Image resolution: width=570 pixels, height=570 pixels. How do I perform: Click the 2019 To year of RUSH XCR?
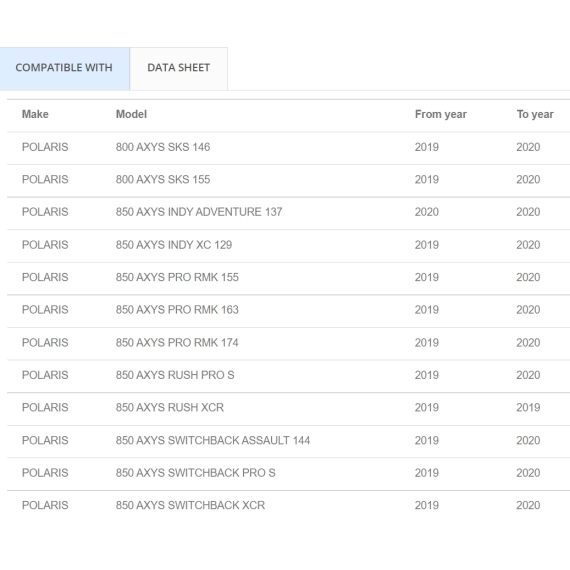click(528, 408)
